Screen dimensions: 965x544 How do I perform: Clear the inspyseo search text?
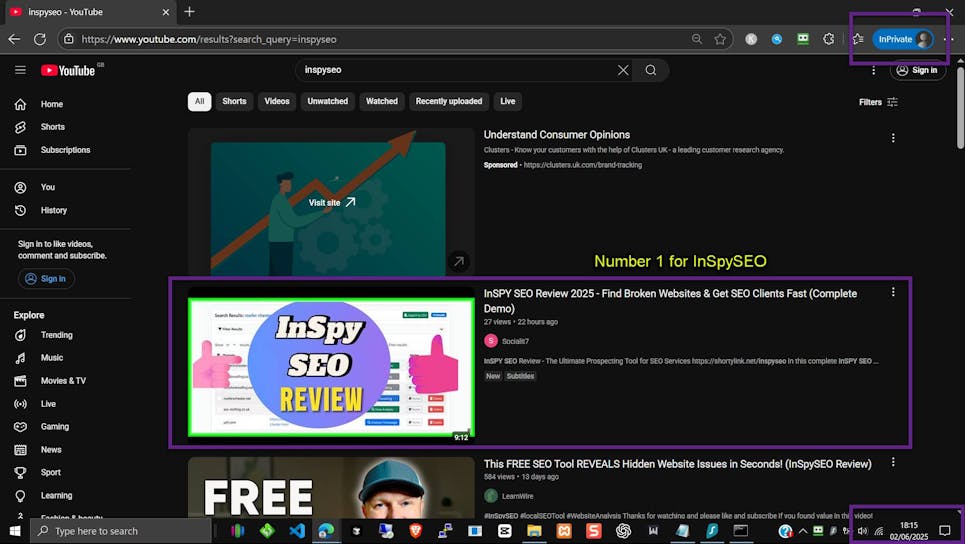coord(623,70)
